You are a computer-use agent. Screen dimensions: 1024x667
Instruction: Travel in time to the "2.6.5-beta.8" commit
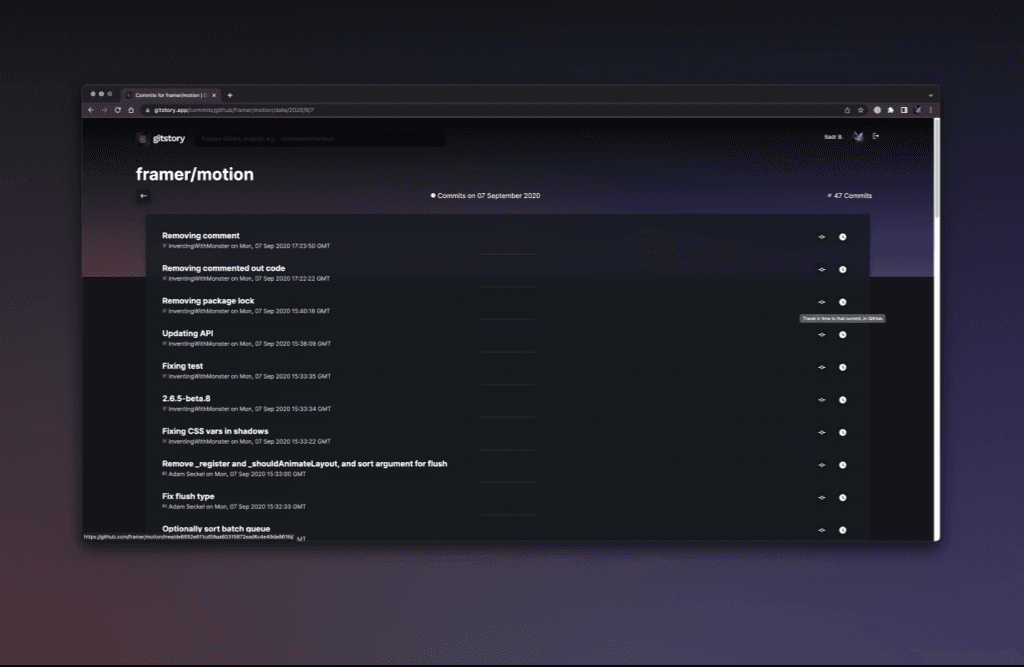pyautogui.click(x=843, y=400)
